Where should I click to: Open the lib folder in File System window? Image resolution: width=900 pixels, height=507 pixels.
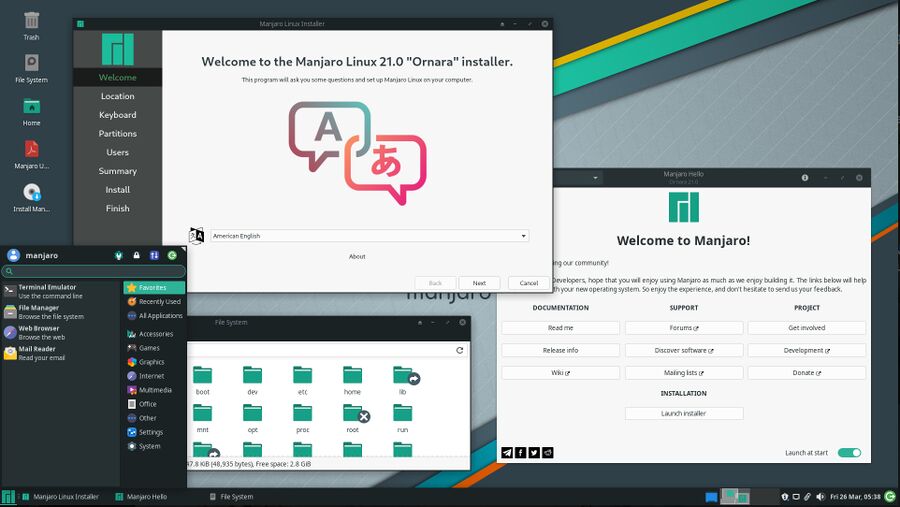tap(403, 381)
